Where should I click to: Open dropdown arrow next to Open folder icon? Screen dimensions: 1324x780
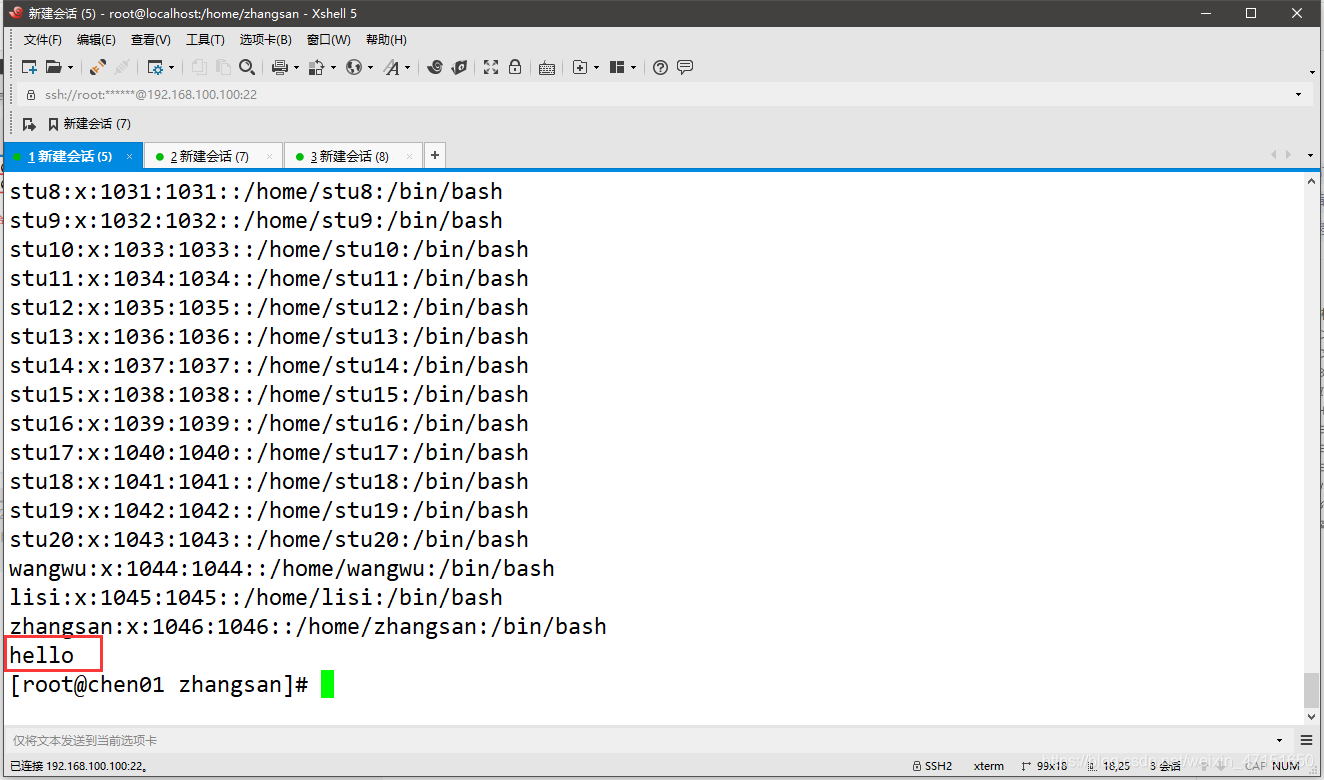(70, 68)
